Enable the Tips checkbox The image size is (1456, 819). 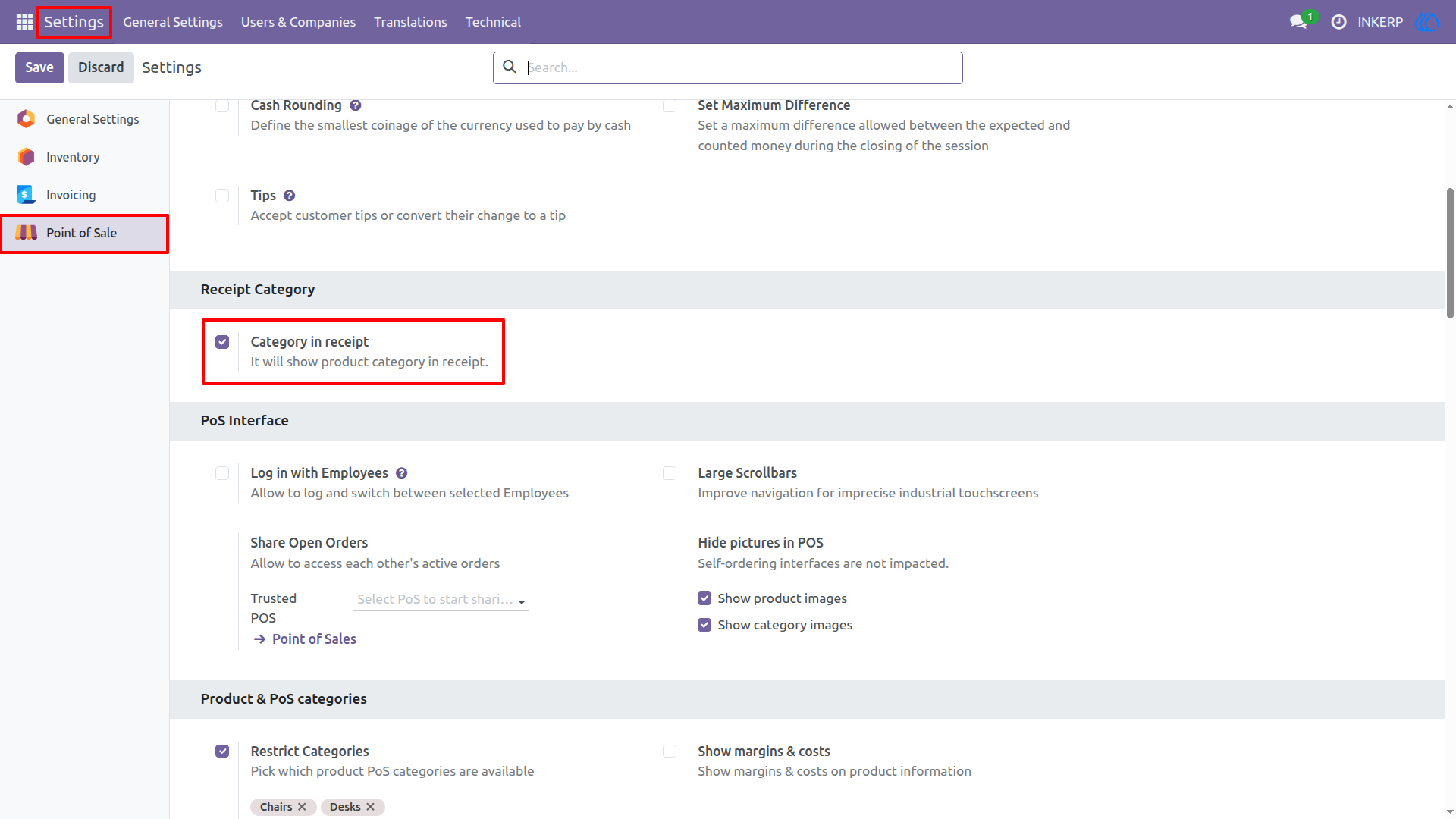(x=222, y=196)
